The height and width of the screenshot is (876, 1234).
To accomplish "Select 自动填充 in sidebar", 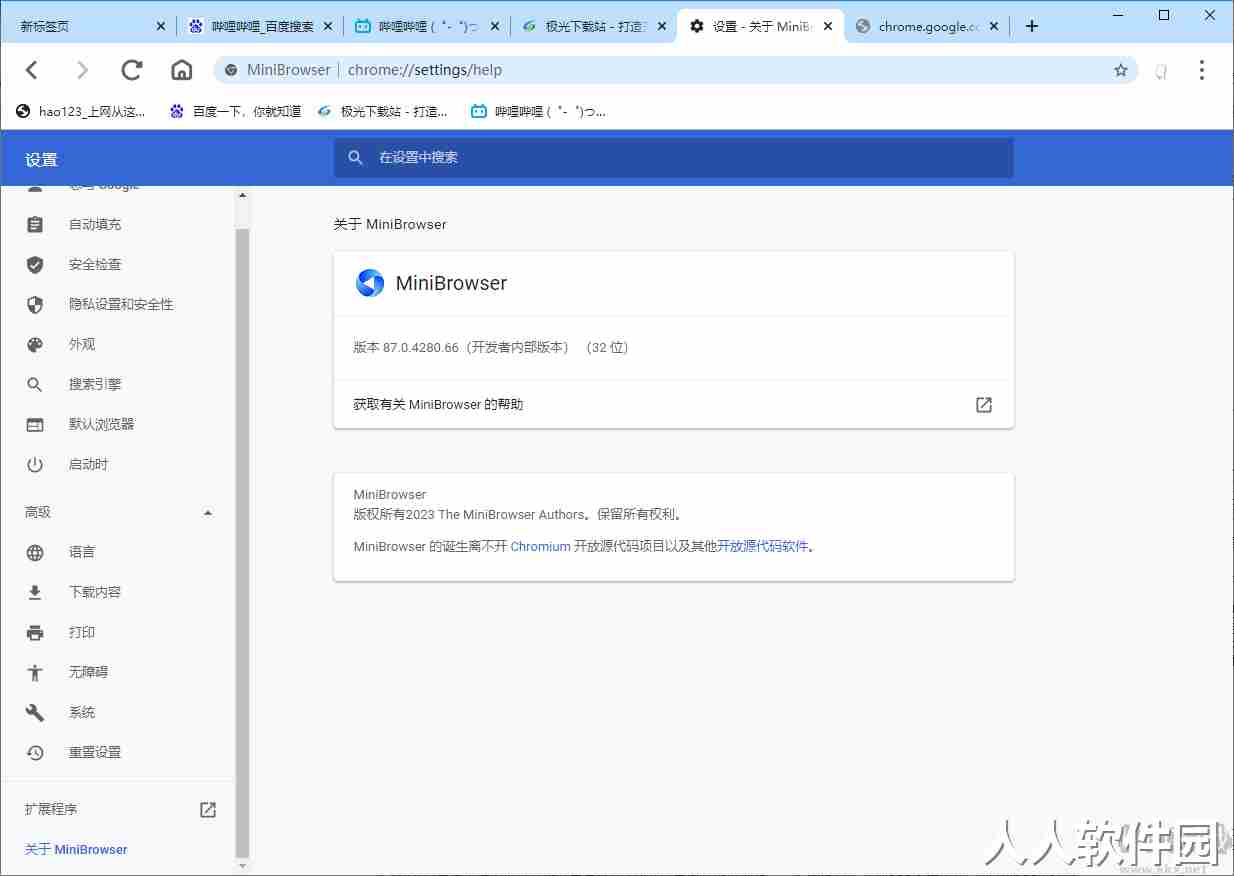I will [95, 224].
